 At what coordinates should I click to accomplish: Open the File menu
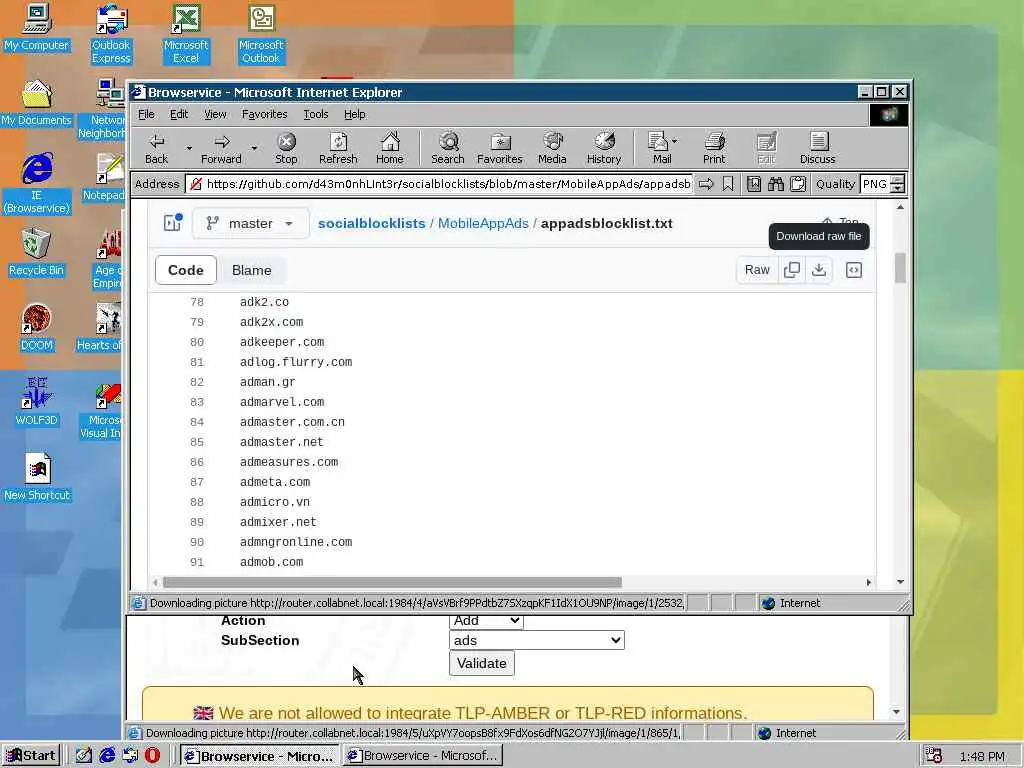[x=146, y=114]
